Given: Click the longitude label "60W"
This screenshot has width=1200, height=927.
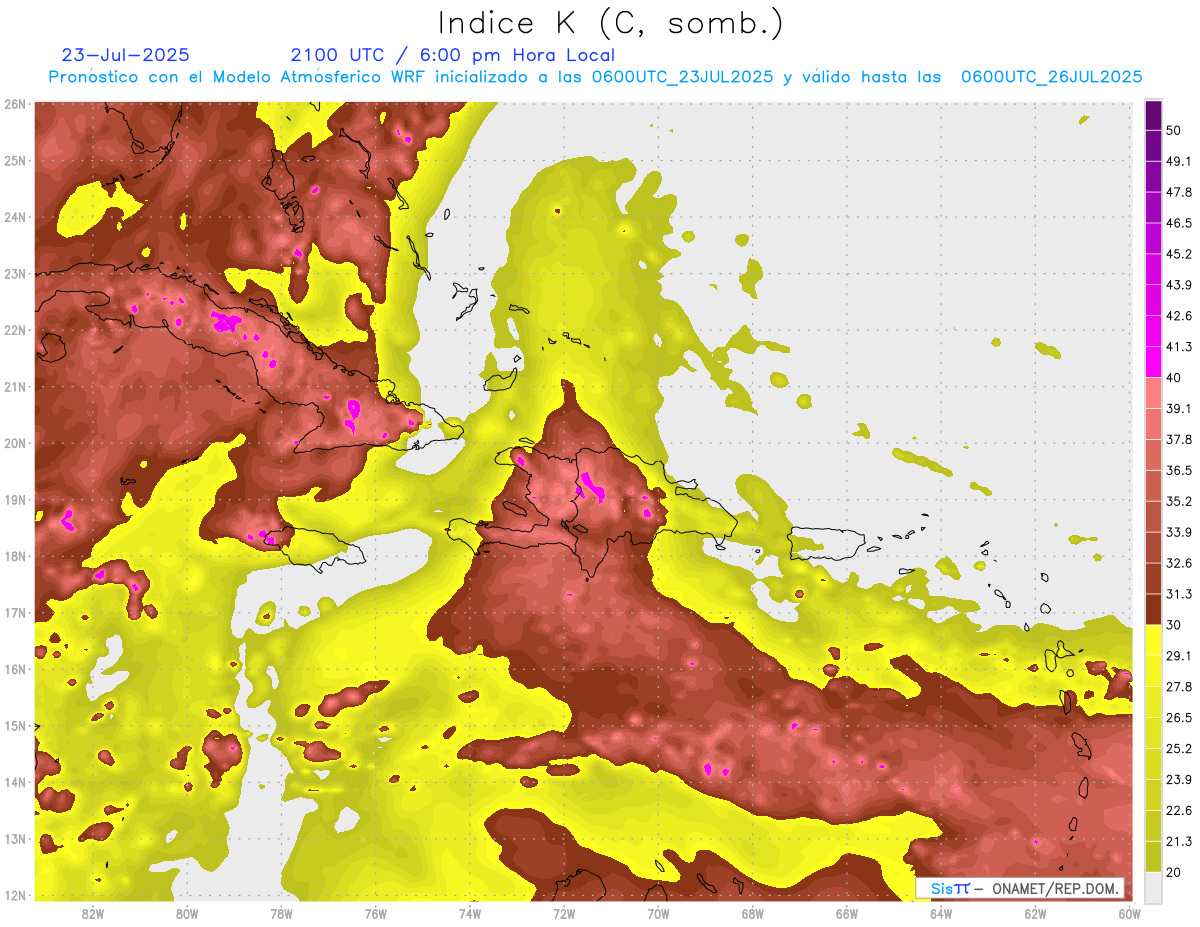Looking at the screenshot, I should point(1129,913).
